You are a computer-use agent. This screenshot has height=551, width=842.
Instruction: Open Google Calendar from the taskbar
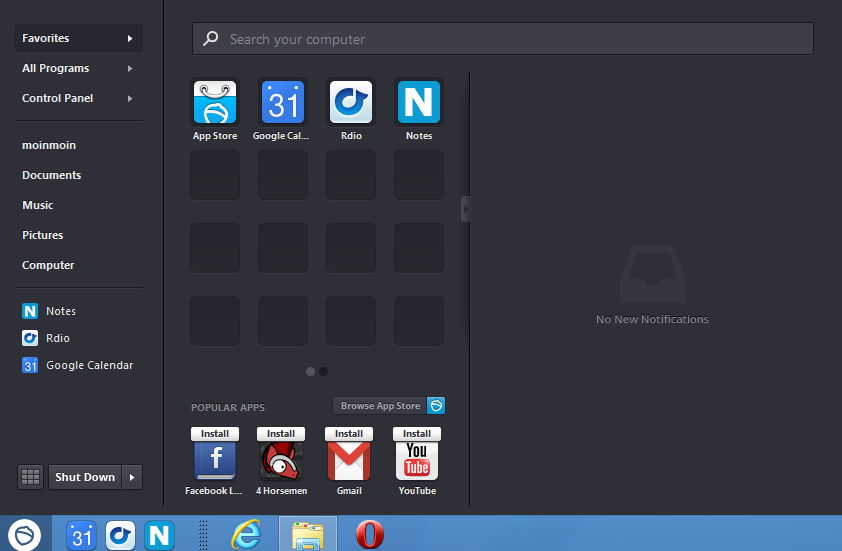[81, 535]
